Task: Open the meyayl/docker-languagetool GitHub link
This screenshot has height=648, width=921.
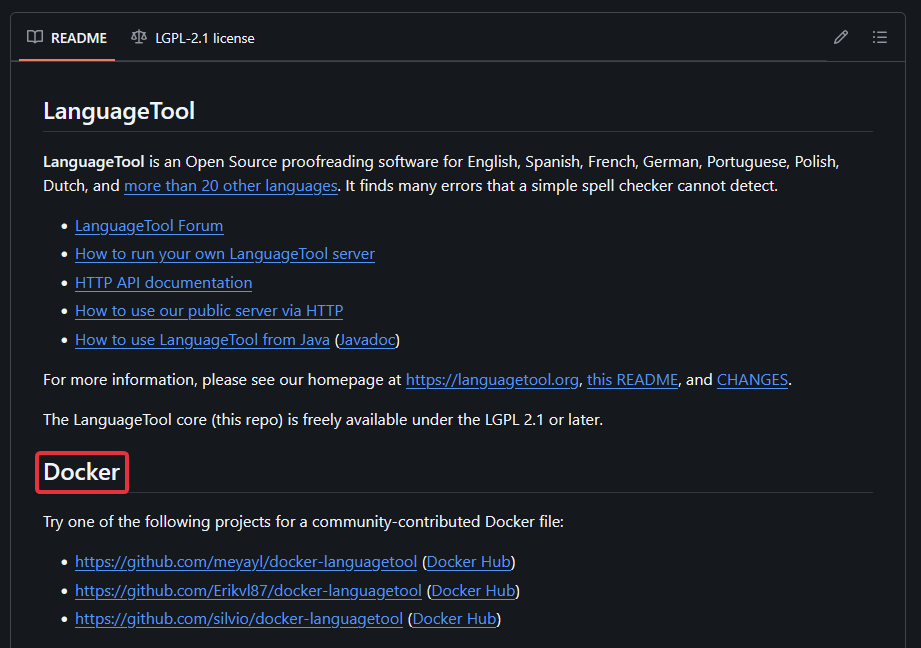Action: 246,562
